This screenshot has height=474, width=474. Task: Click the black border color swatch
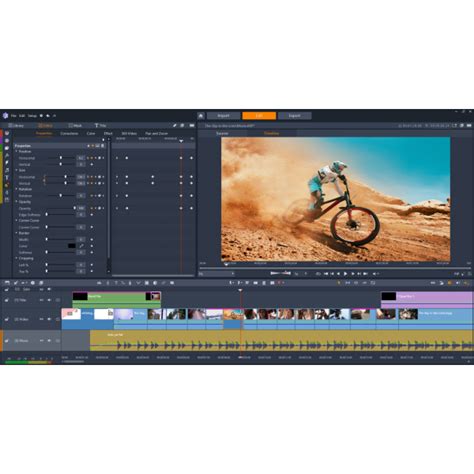[72, 246]
